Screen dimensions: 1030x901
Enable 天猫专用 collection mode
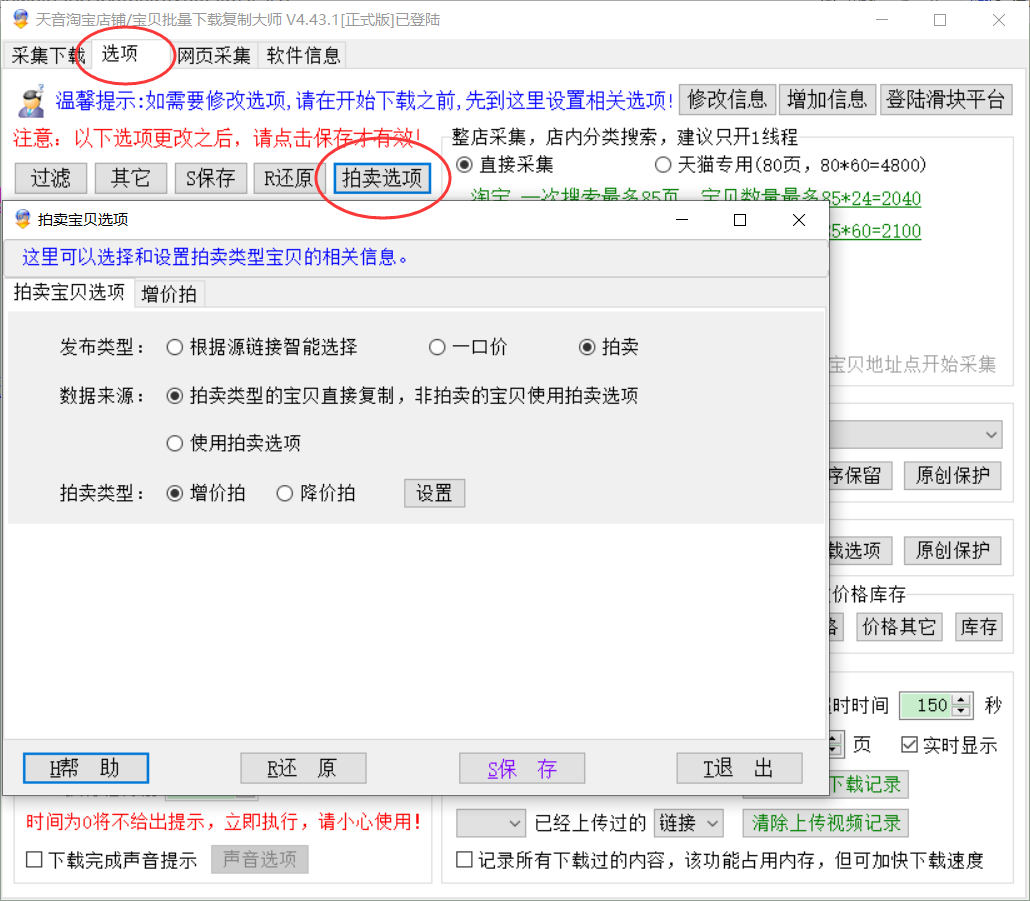tap(663, 165)
